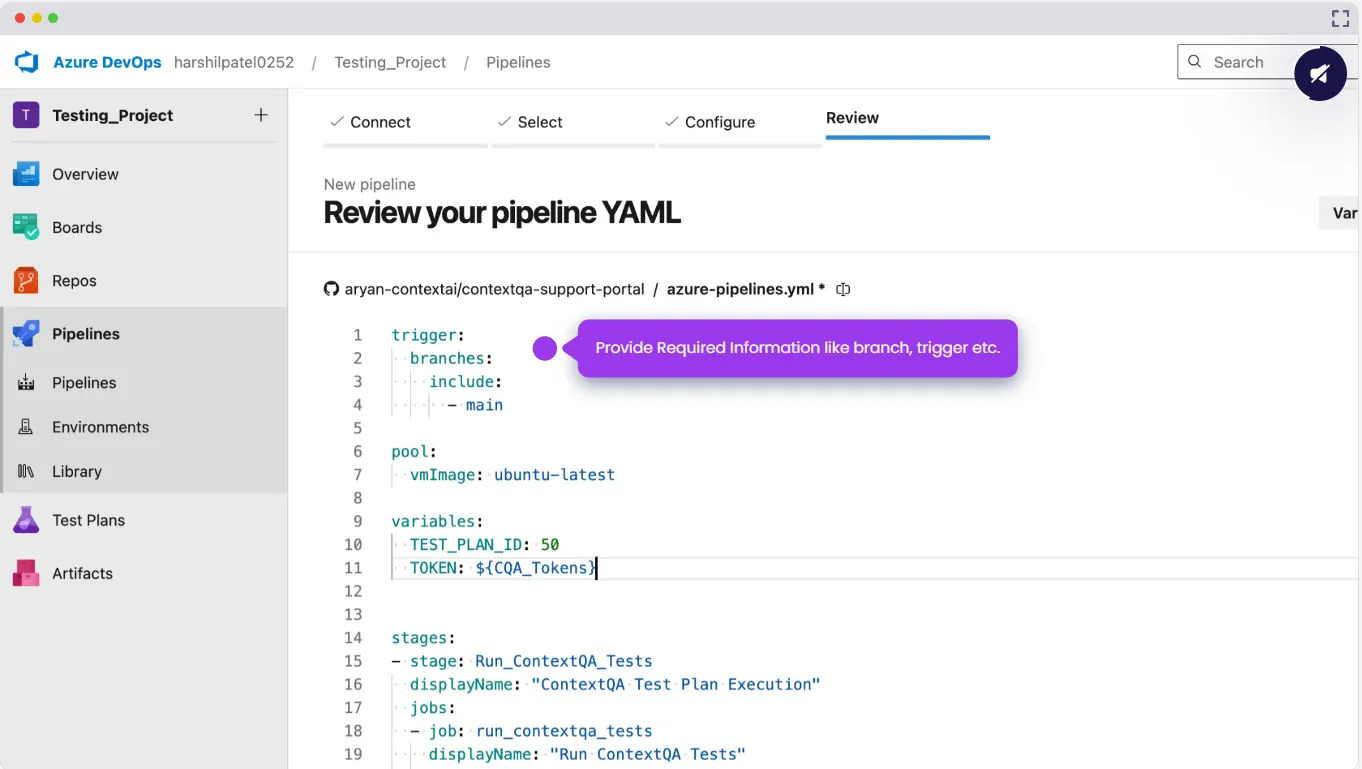Go to the Connect step tab

coord(380,122)
